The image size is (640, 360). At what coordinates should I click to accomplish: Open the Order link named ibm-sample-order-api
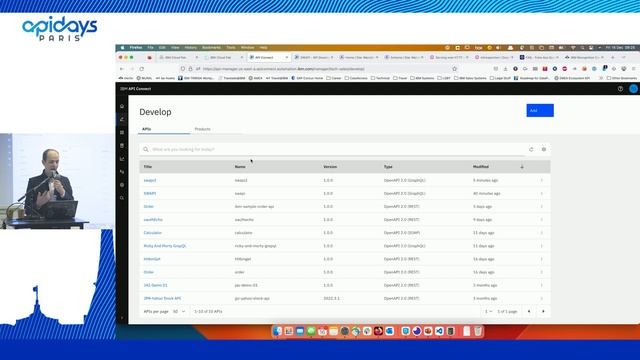pos(149,207)
